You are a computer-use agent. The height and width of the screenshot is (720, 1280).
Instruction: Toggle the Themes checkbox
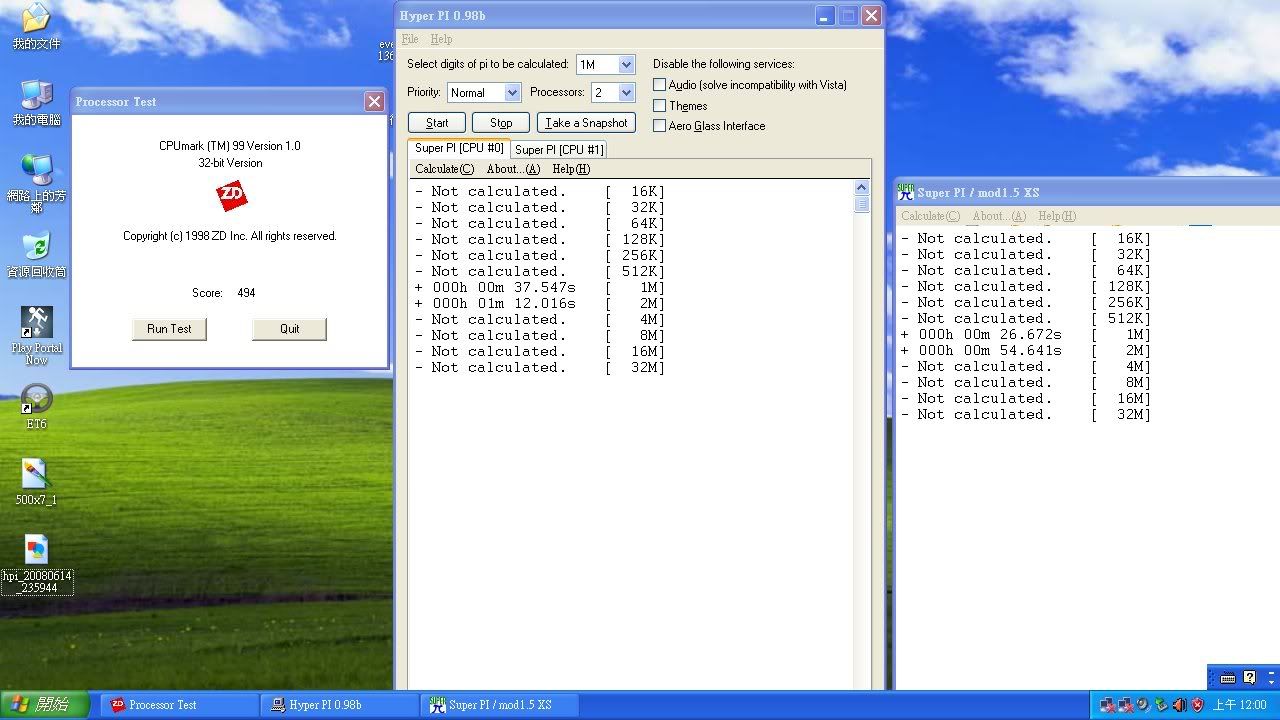click(660, 105)
